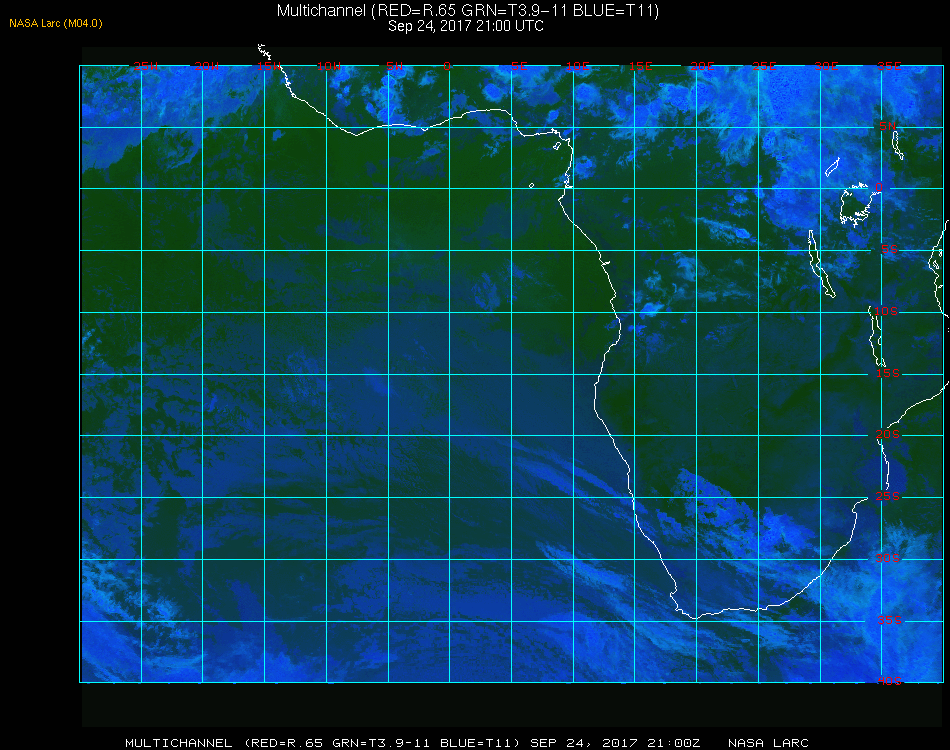Screen dimensions: 950x750
Task: Click the "NASA LARC" text in bottom caption
Action: pos(768,743)
